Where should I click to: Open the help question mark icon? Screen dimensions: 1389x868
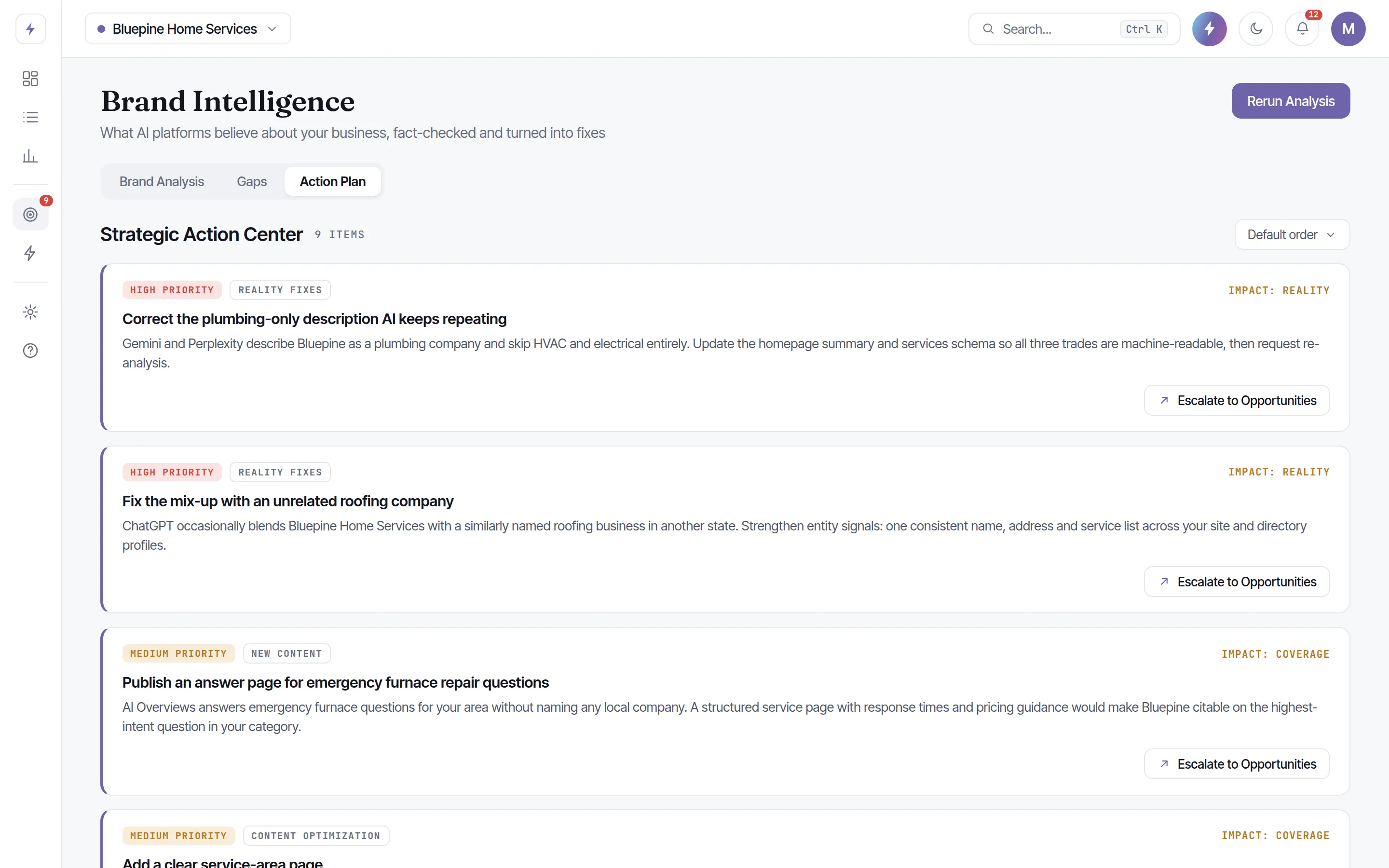[30, 350]
